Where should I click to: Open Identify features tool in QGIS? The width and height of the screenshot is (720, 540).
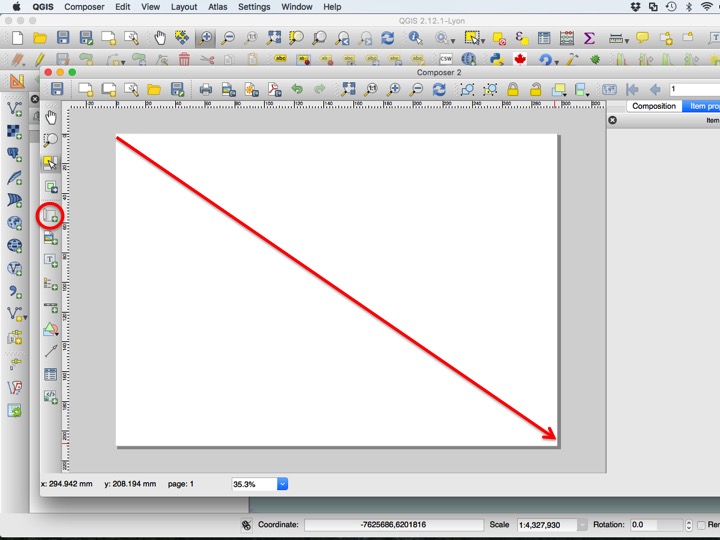(x=415, y=38)
